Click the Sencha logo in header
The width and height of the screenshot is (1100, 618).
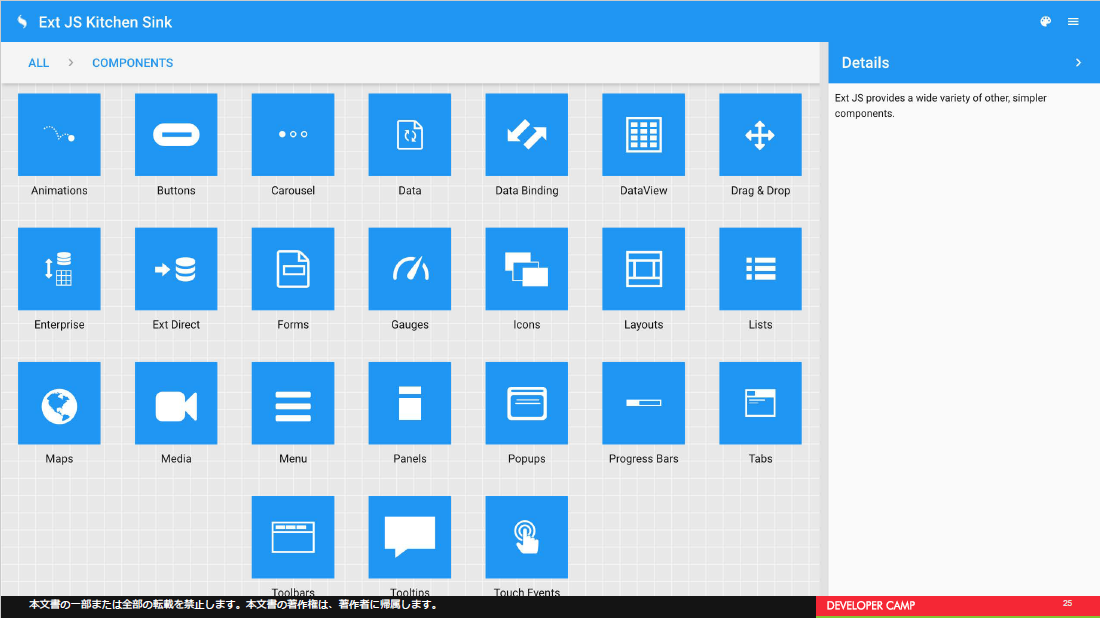pyautogui.click(x=22, y=22)
